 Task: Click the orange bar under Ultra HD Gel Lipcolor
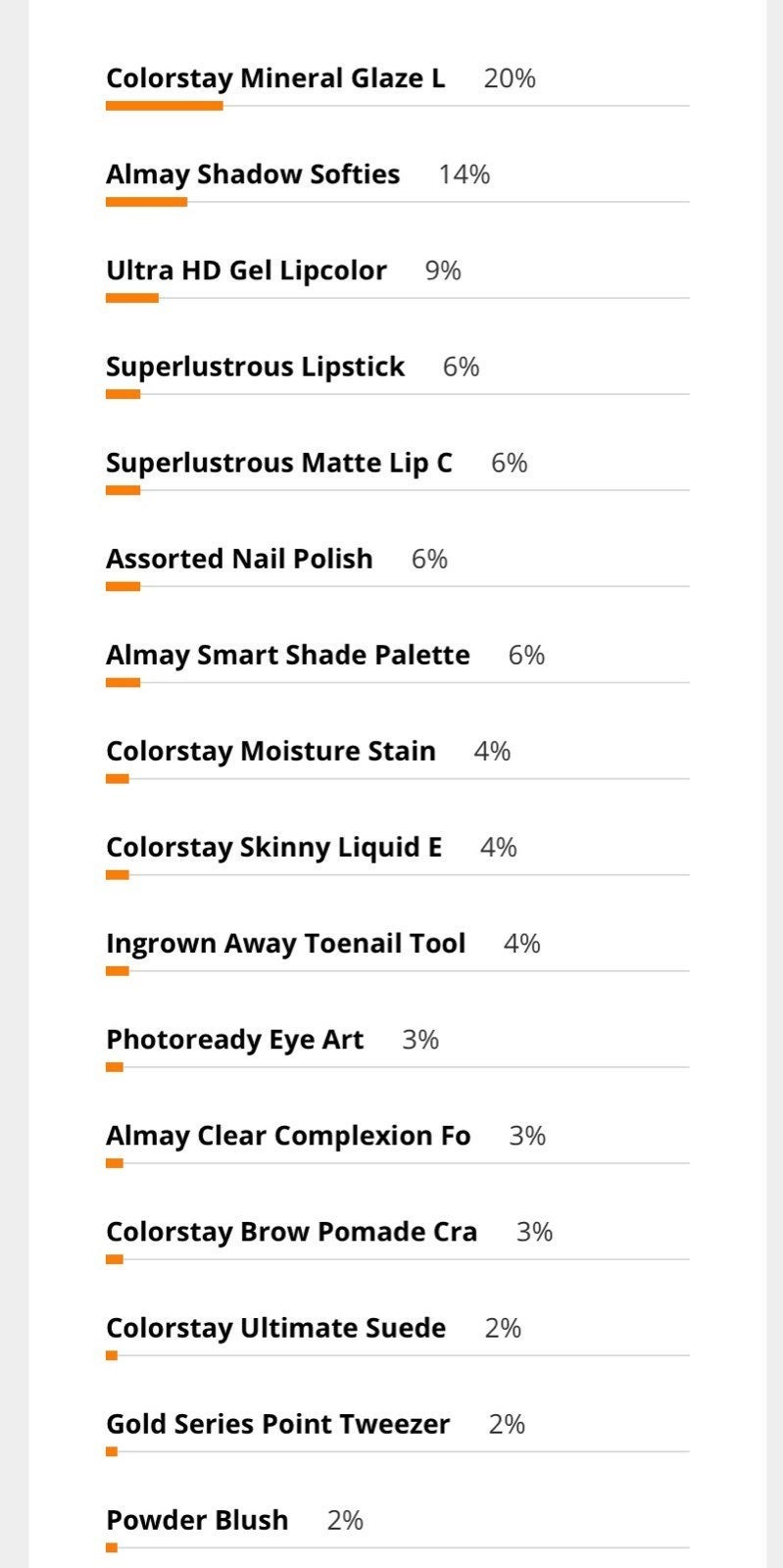click(x=132, y=298)
